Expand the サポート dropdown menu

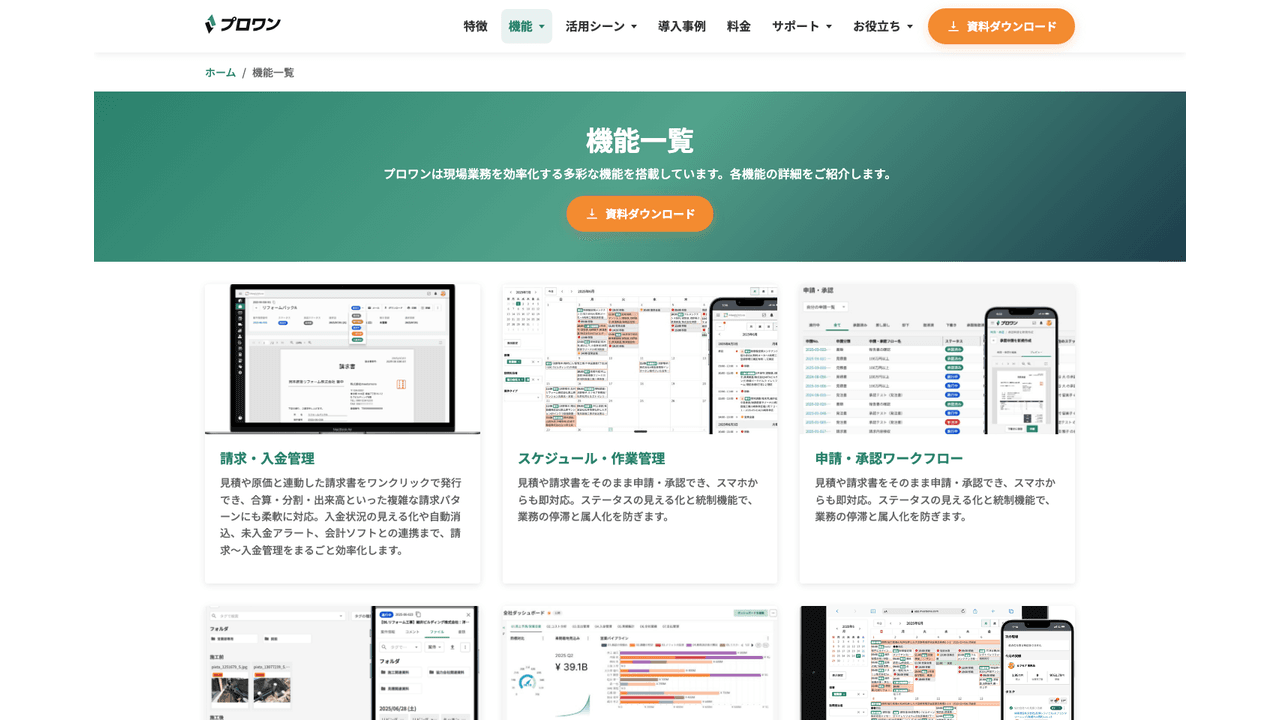[801, 26]
